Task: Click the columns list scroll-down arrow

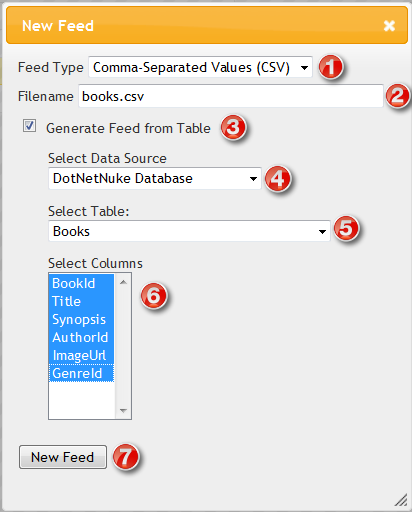Action: (123, 410)
